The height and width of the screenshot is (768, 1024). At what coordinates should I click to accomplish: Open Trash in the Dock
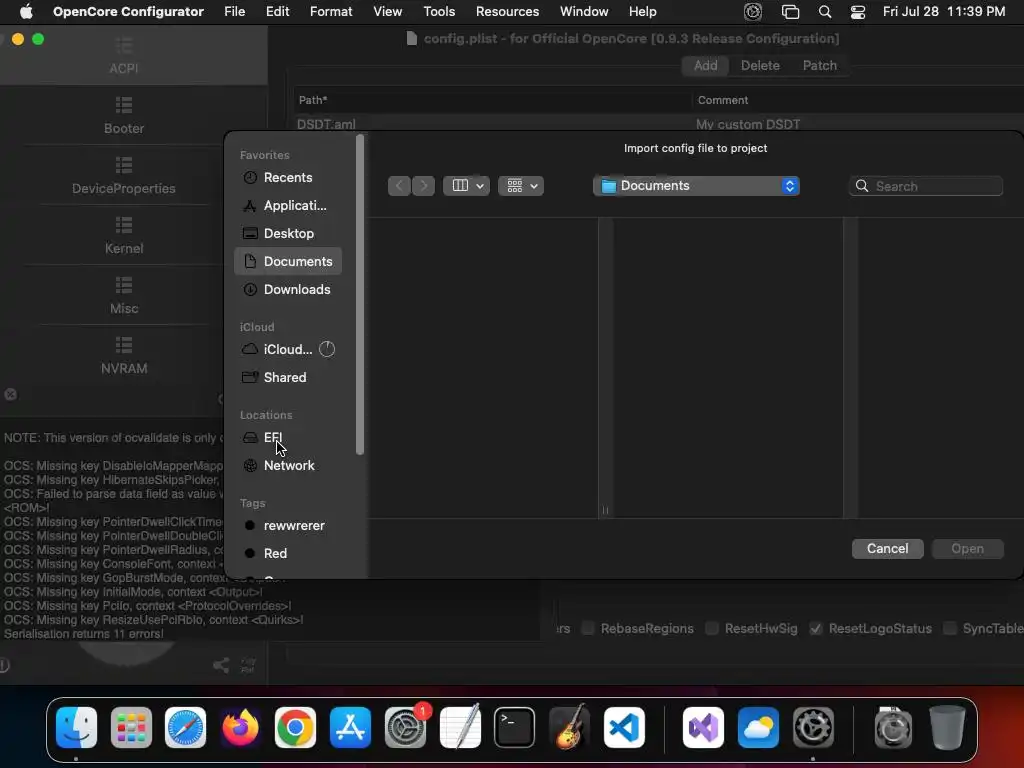coord(947,727)
